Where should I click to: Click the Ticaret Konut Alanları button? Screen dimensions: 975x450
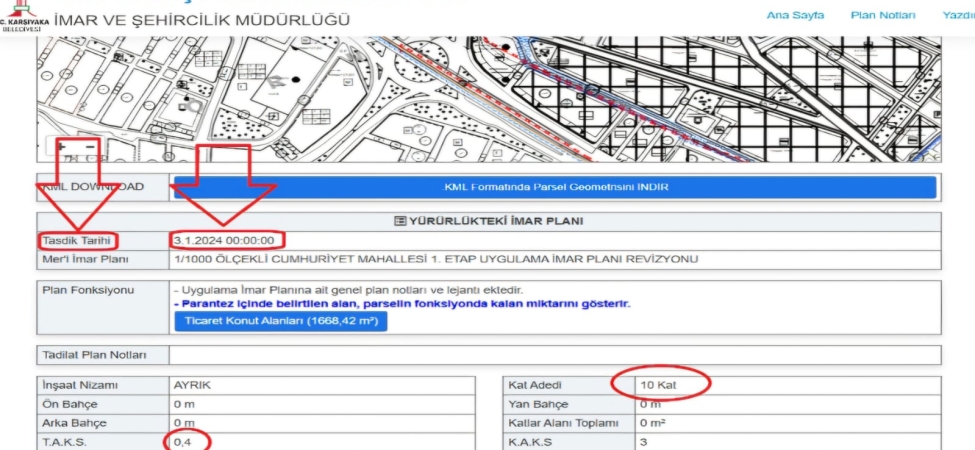[x=280, y=322]
